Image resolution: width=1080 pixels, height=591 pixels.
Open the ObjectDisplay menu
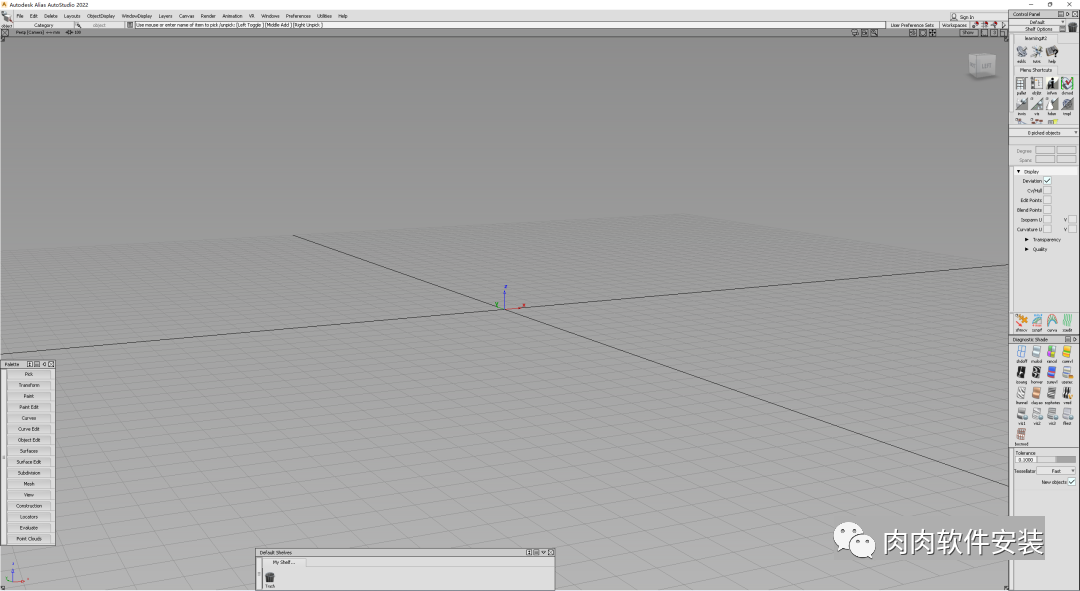pos(101,16)
